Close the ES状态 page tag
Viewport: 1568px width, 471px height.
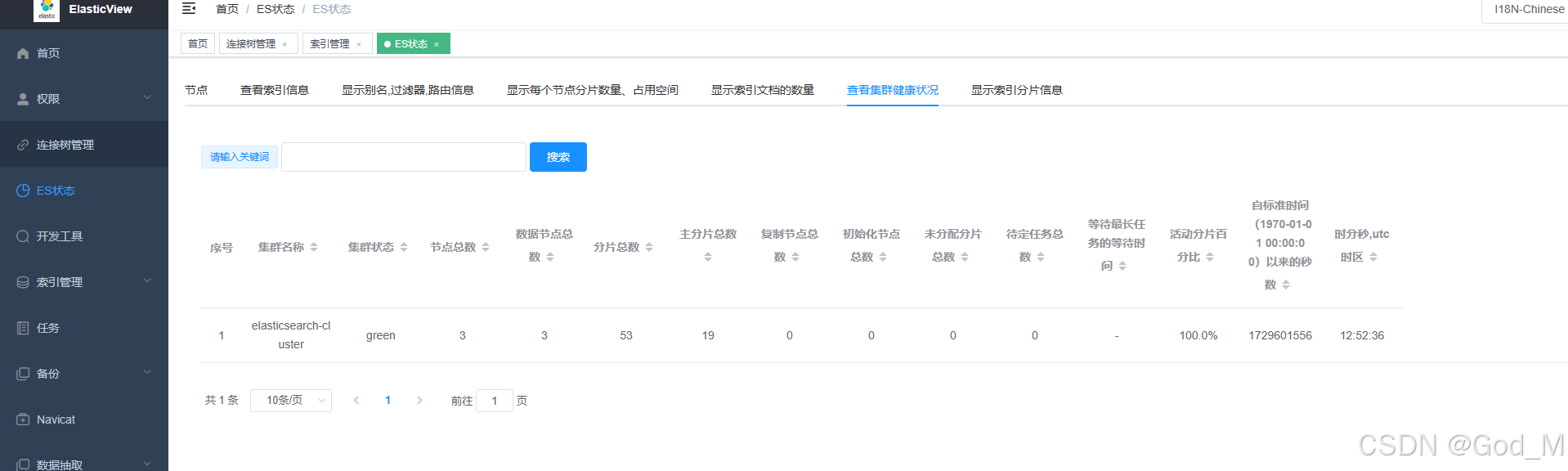pyautogui.click(x=437, y=44)
